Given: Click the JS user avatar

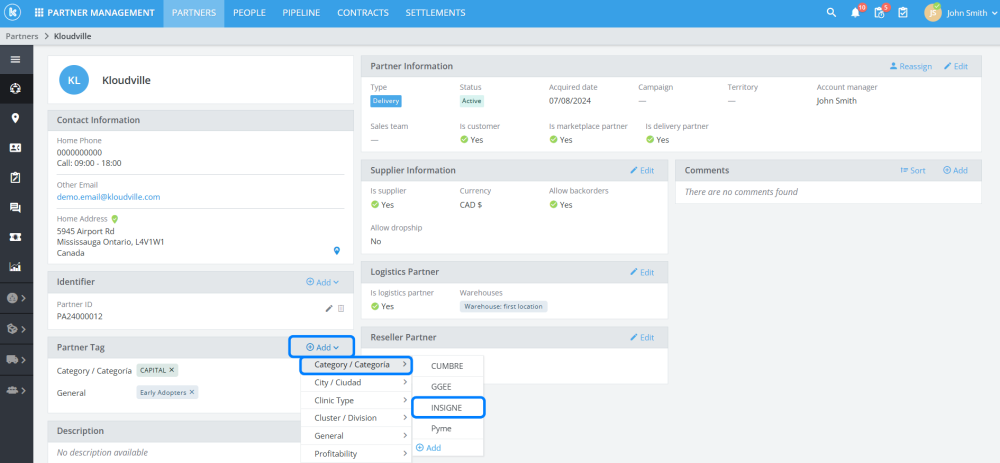Looking at the screenshot, I should point(933,13).
